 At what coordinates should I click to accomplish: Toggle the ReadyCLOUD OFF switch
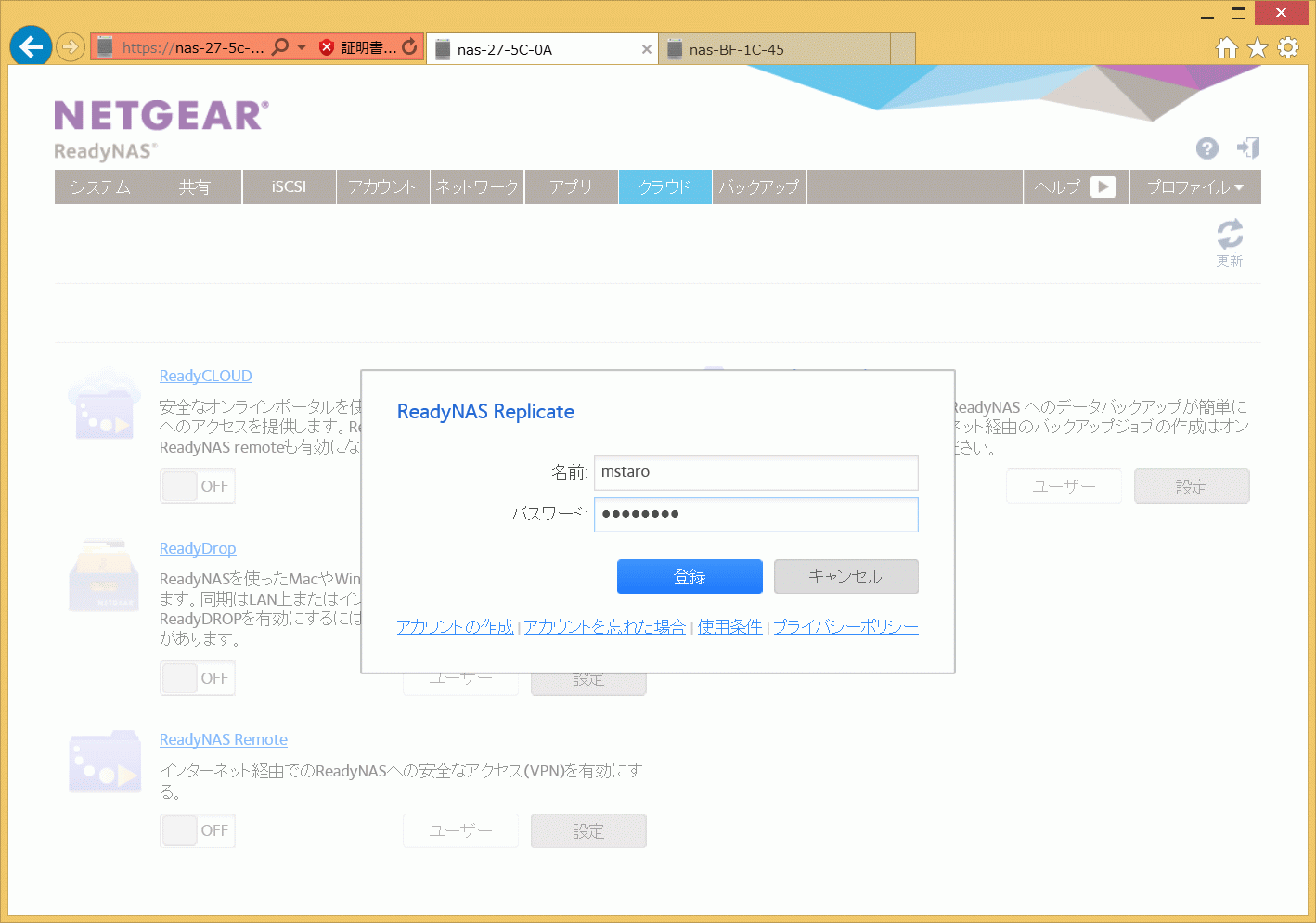[198, 486]
